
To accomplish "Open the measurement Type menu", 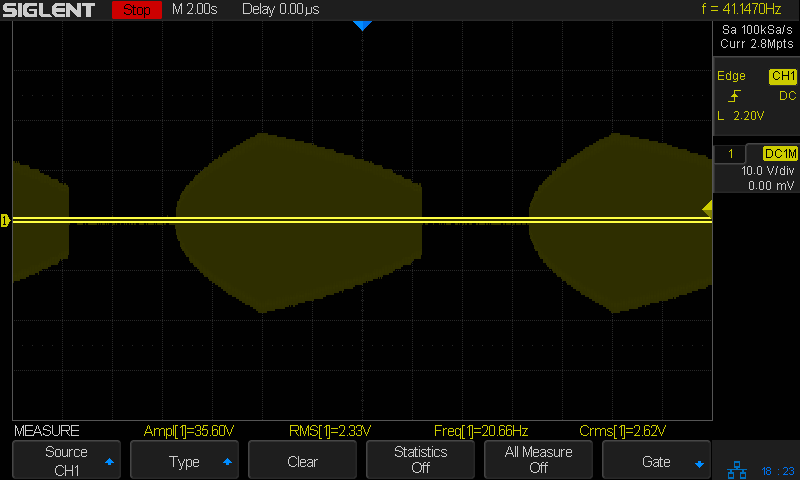I will [184, 461].
